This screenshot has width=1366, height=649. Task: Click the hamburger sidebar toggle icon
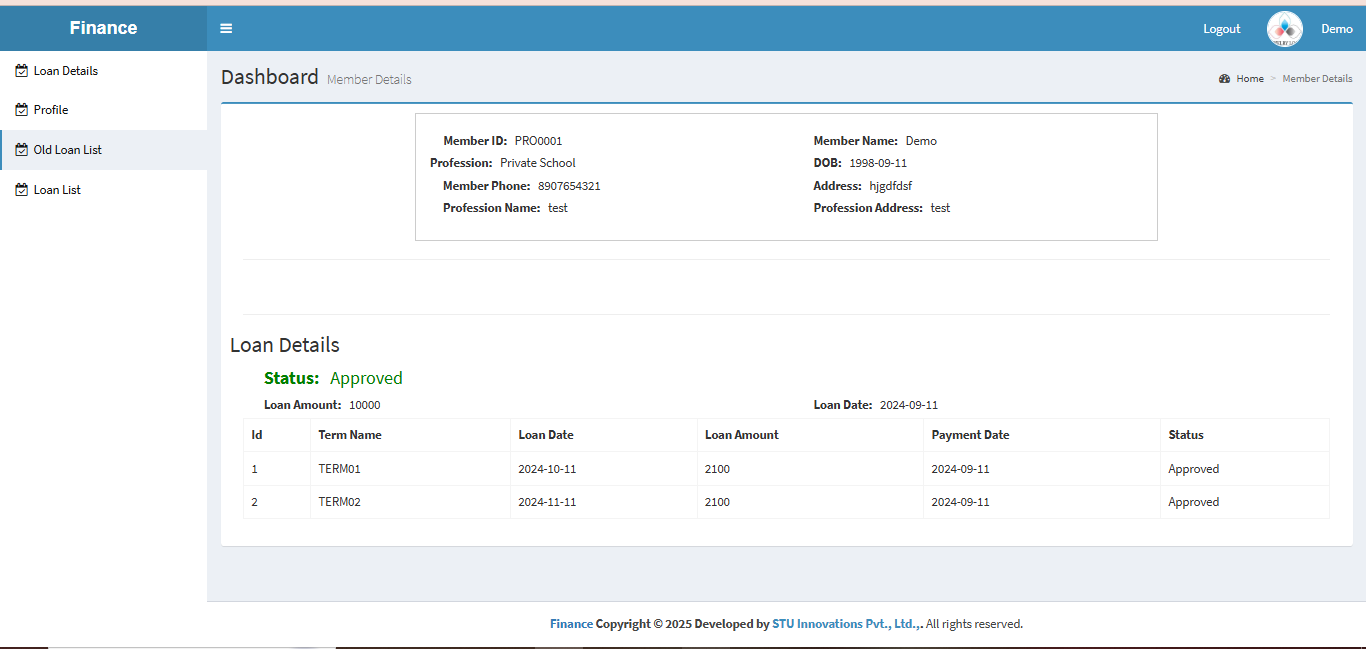point(226,28)
